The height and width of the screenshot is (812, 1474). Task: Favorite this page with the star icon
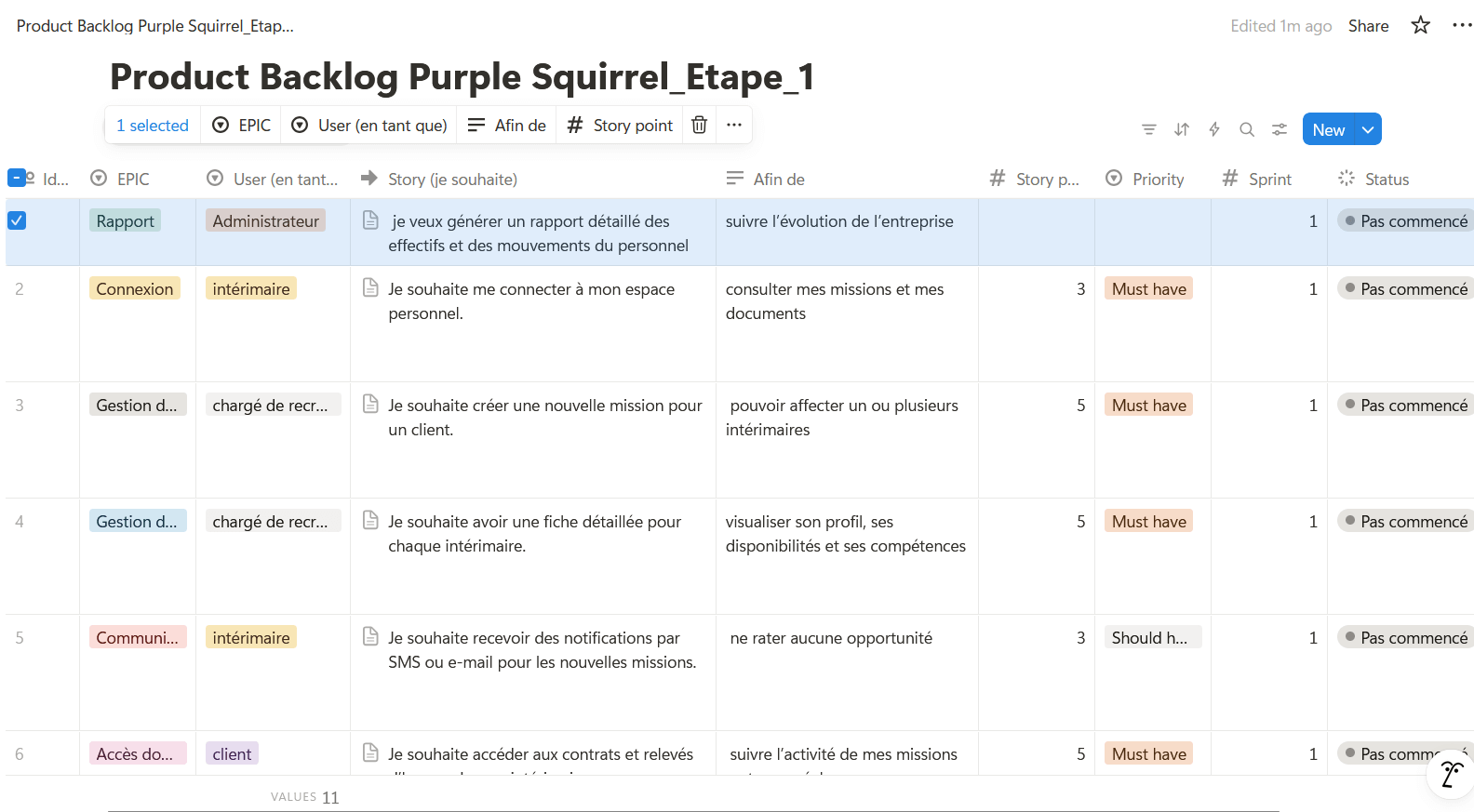(x=1420, y=25)
